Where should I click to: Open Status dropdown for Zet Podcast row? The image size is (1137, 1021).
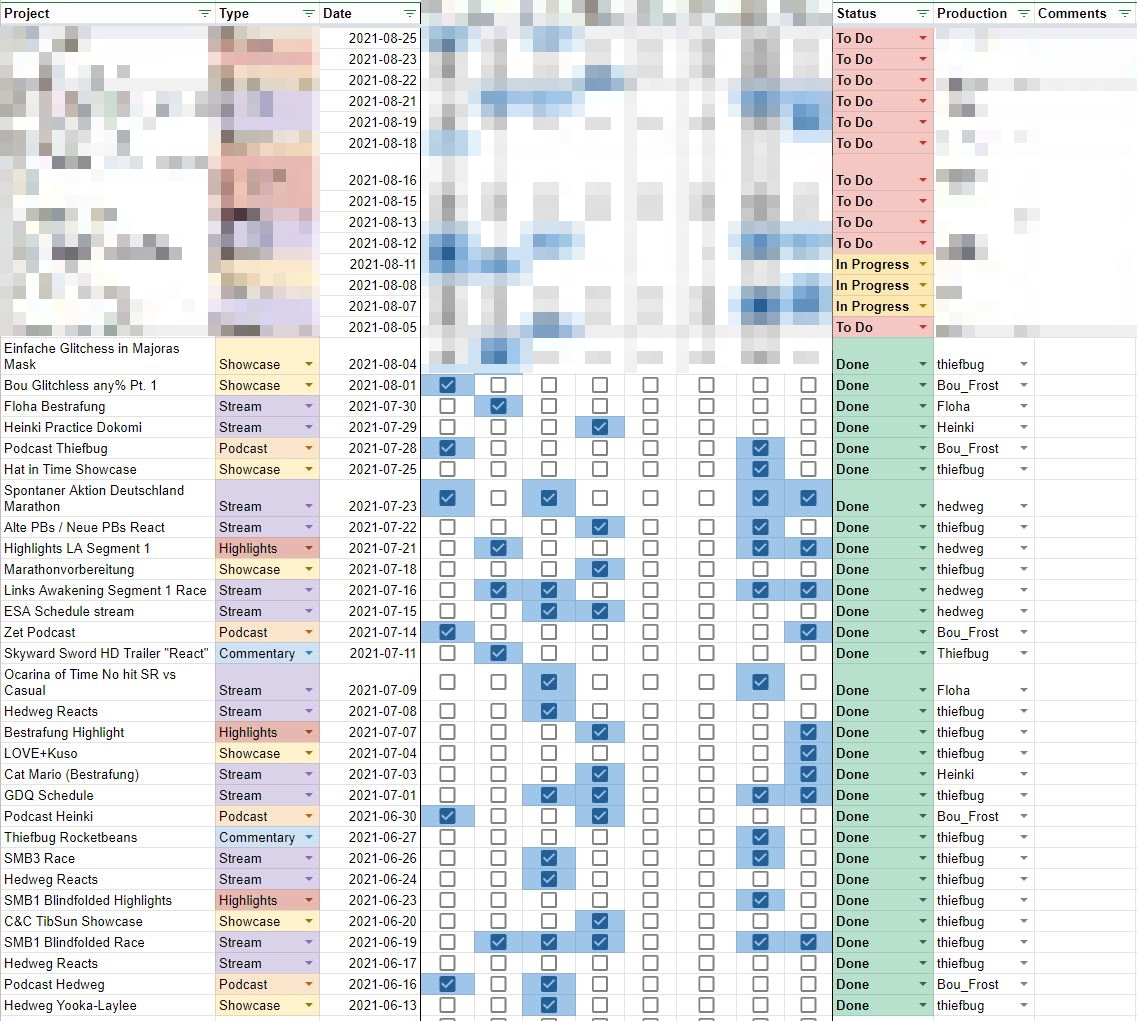(x=922, y=633)
